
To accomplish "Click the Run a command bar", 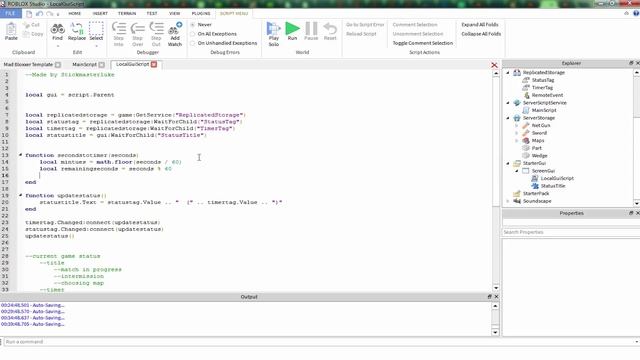I will click(x=319, y=342).
